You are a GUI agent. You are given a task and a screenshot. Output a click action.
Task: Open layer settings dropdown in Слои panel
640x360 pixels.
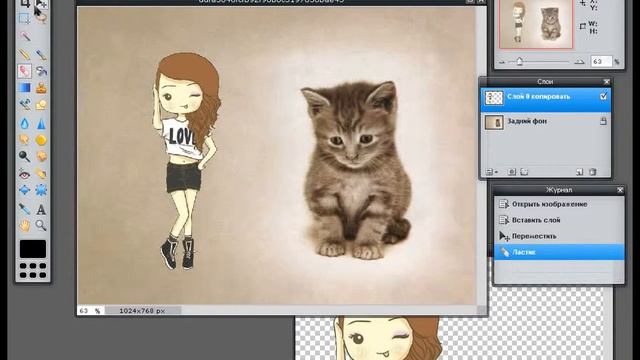pos(491,172)
